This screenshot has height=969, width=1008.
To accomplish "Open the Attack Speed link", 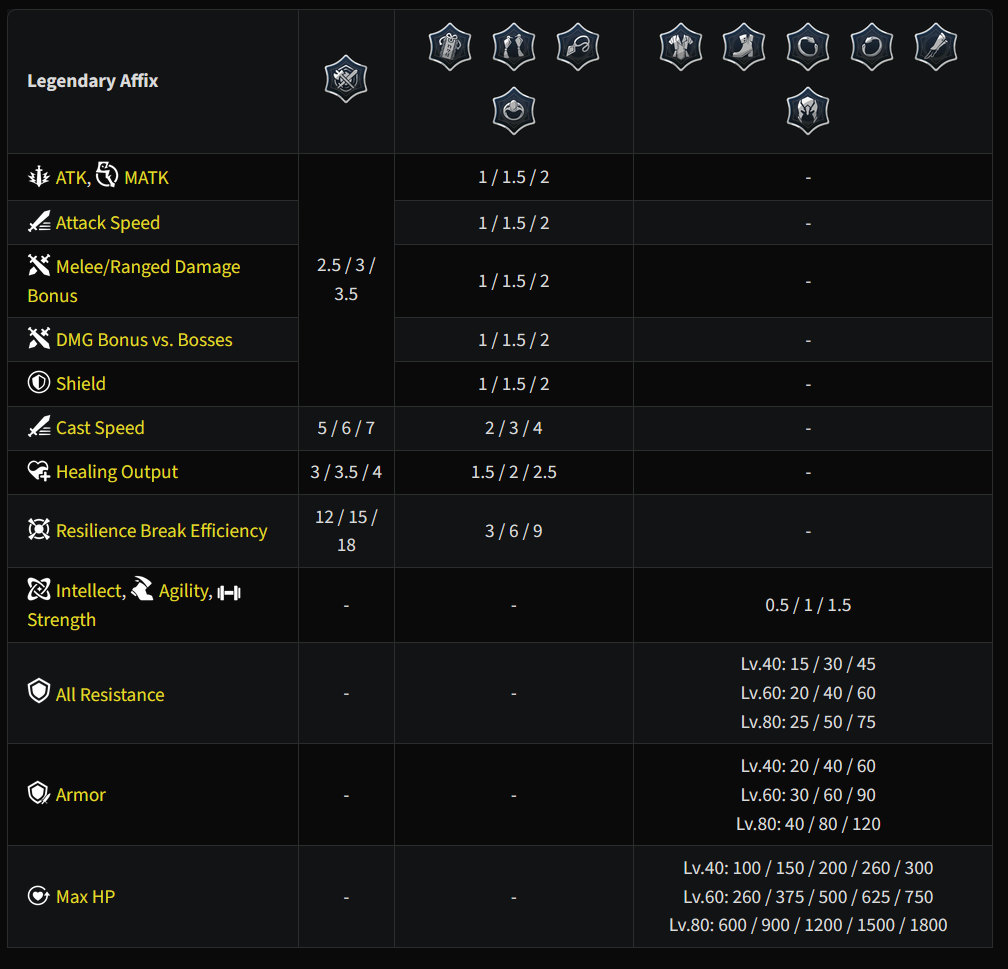I will click(108, 223).
